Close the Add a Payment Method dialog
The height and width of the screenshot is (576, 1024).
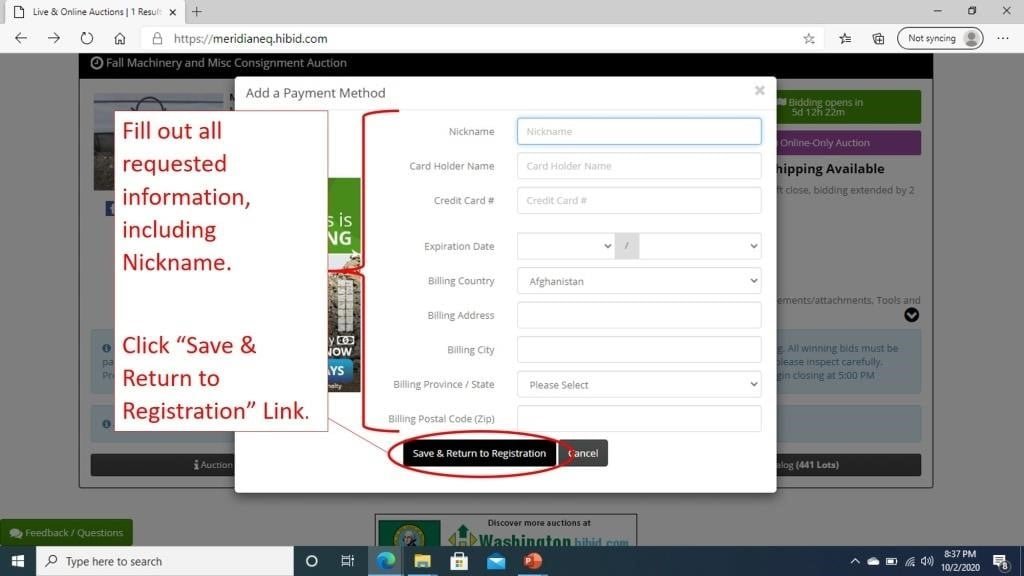pos(760,91)
